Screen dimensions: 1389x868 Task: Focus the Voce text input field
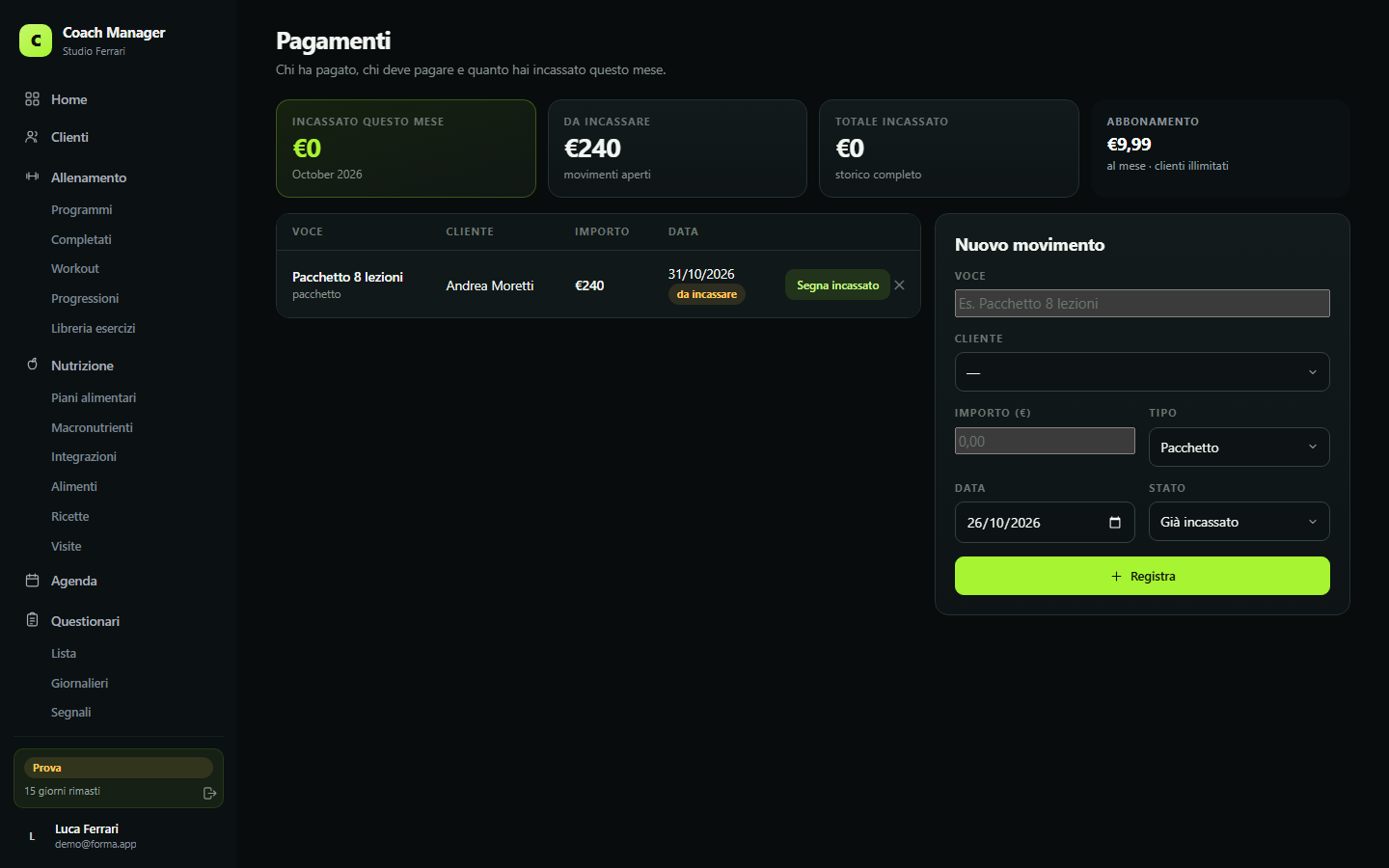point(1142,303)
